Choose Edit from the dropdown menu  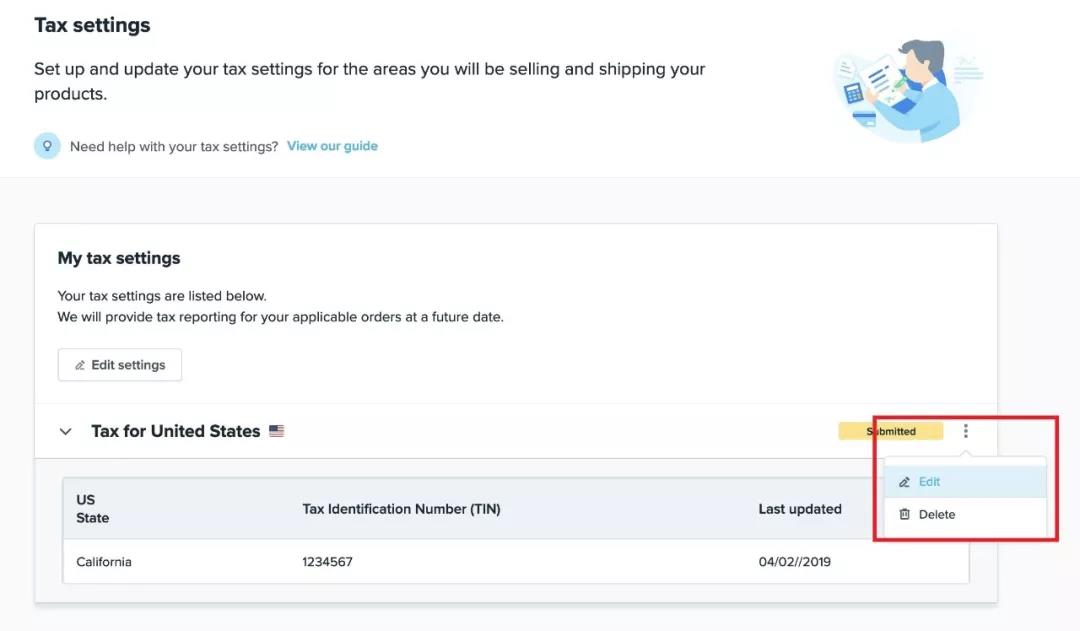pos(930,482)
